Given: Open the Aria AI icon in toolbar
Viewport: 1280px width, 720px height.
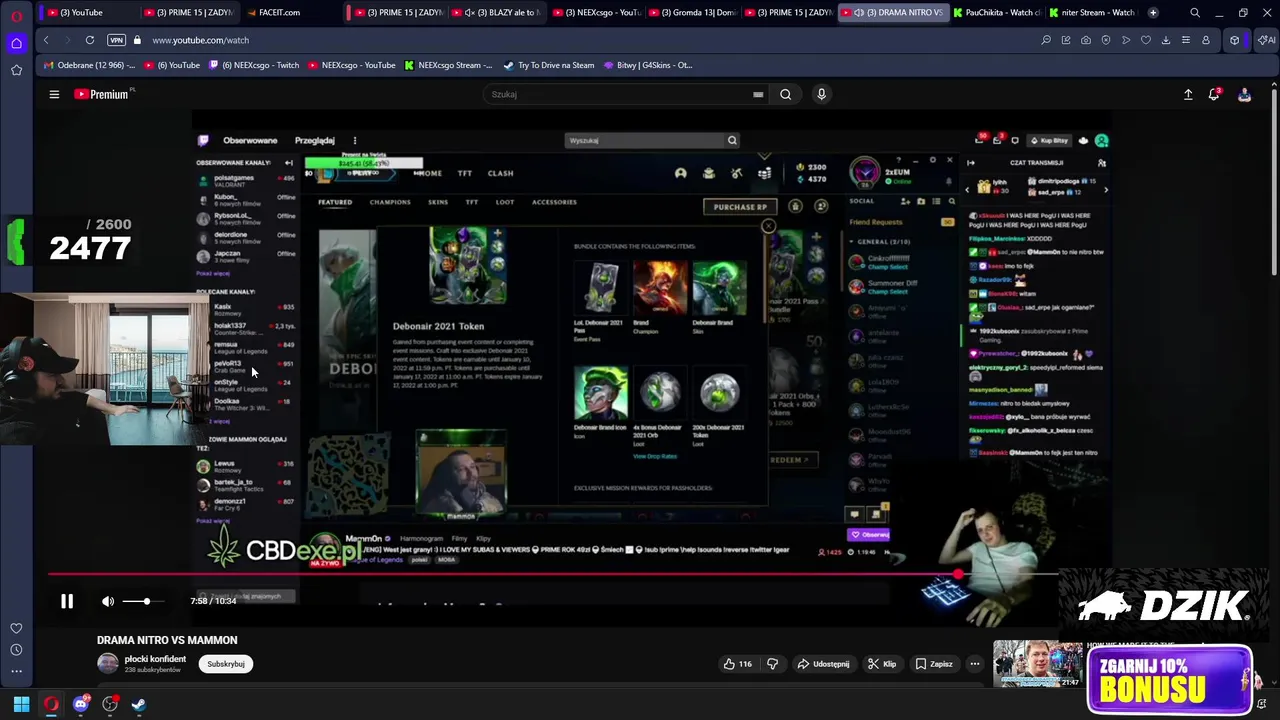Looking at the screenshot, I should click(x=1266, y=40).
